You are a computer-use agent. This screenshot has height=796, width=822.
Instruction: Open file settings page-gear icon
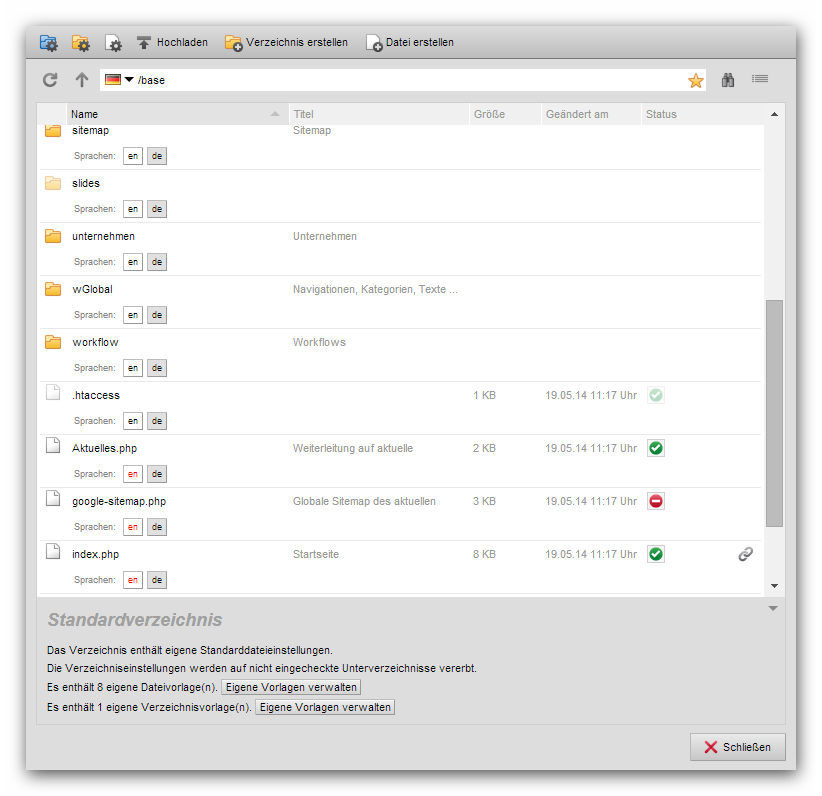[113, 43]
